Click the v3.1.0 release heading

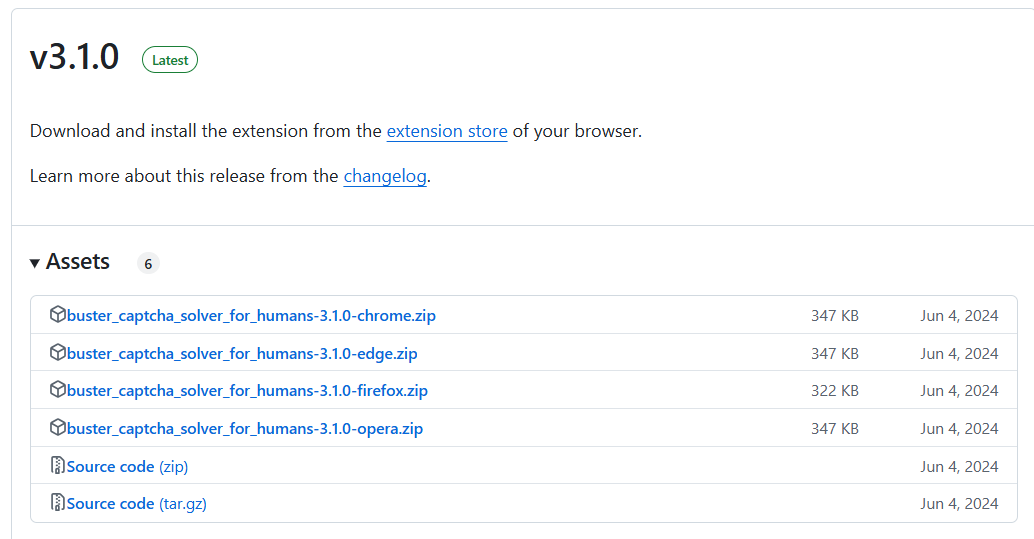(75, 58)
